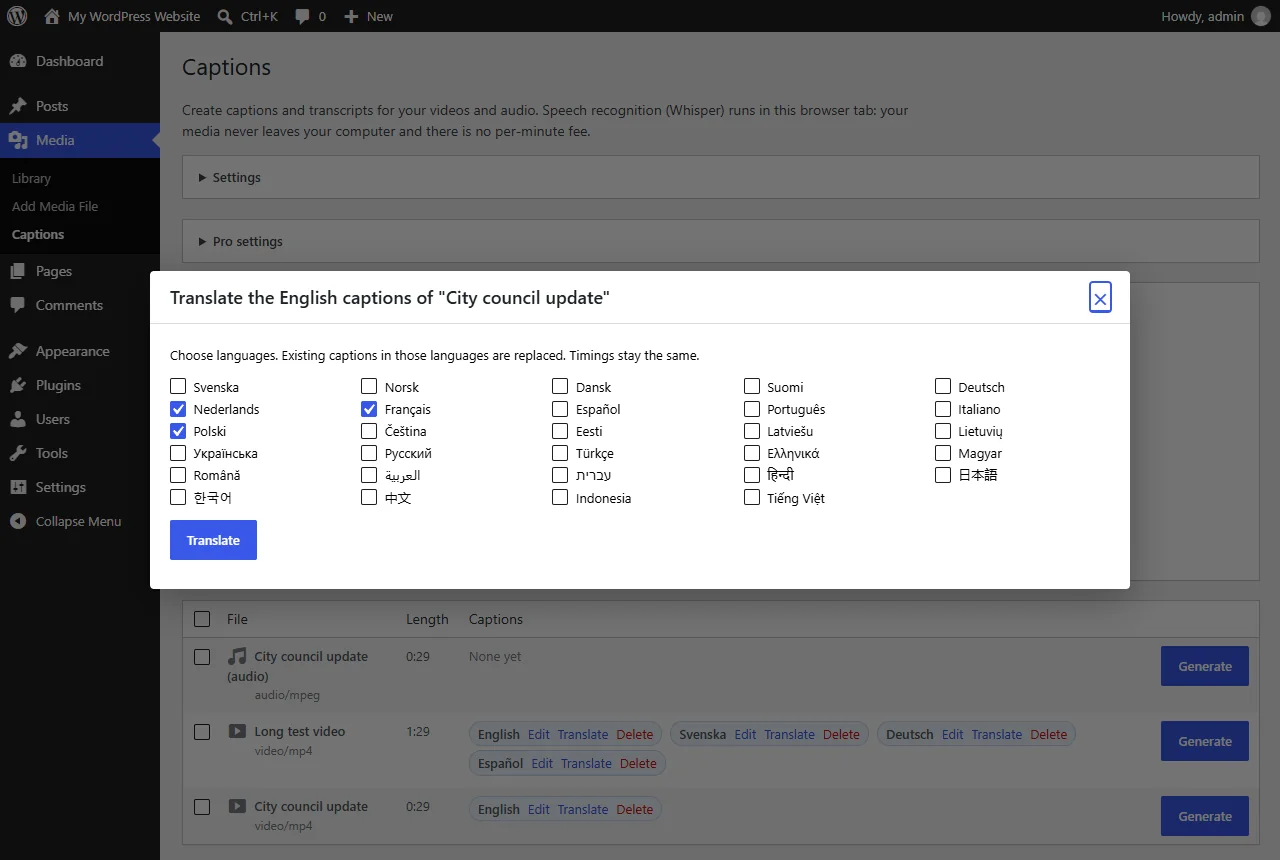The image size is (1280, 860).
Task: Click the audio note thumbnail of City council update
Action: tap(237, 656)
